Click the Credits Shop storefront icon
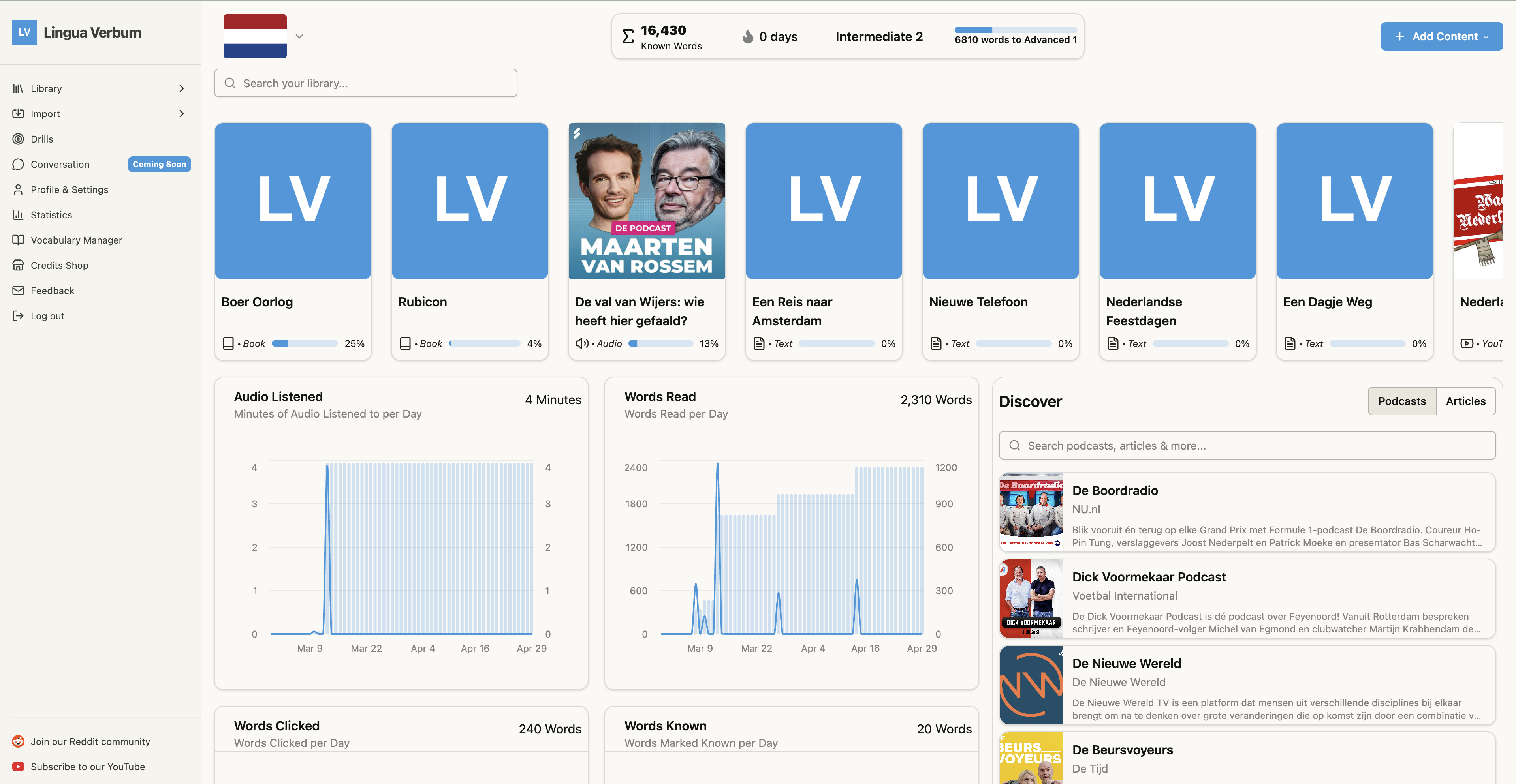Viewport: 1516px width, 784px height. pos(18,265)
